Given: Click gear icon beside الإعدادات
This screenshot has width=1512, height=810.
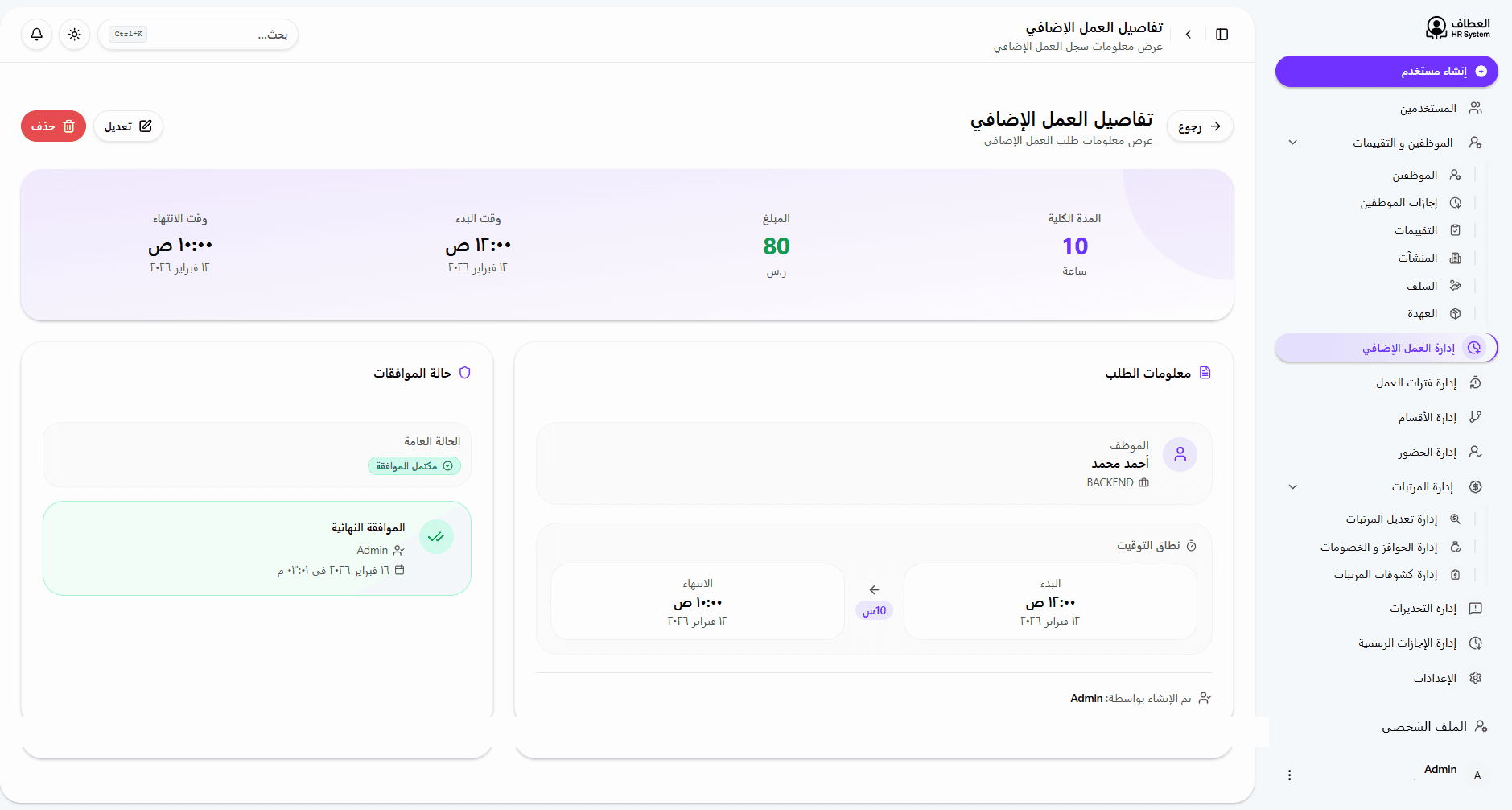Looking at the screenshot, I should click(x=1475, y=678).
